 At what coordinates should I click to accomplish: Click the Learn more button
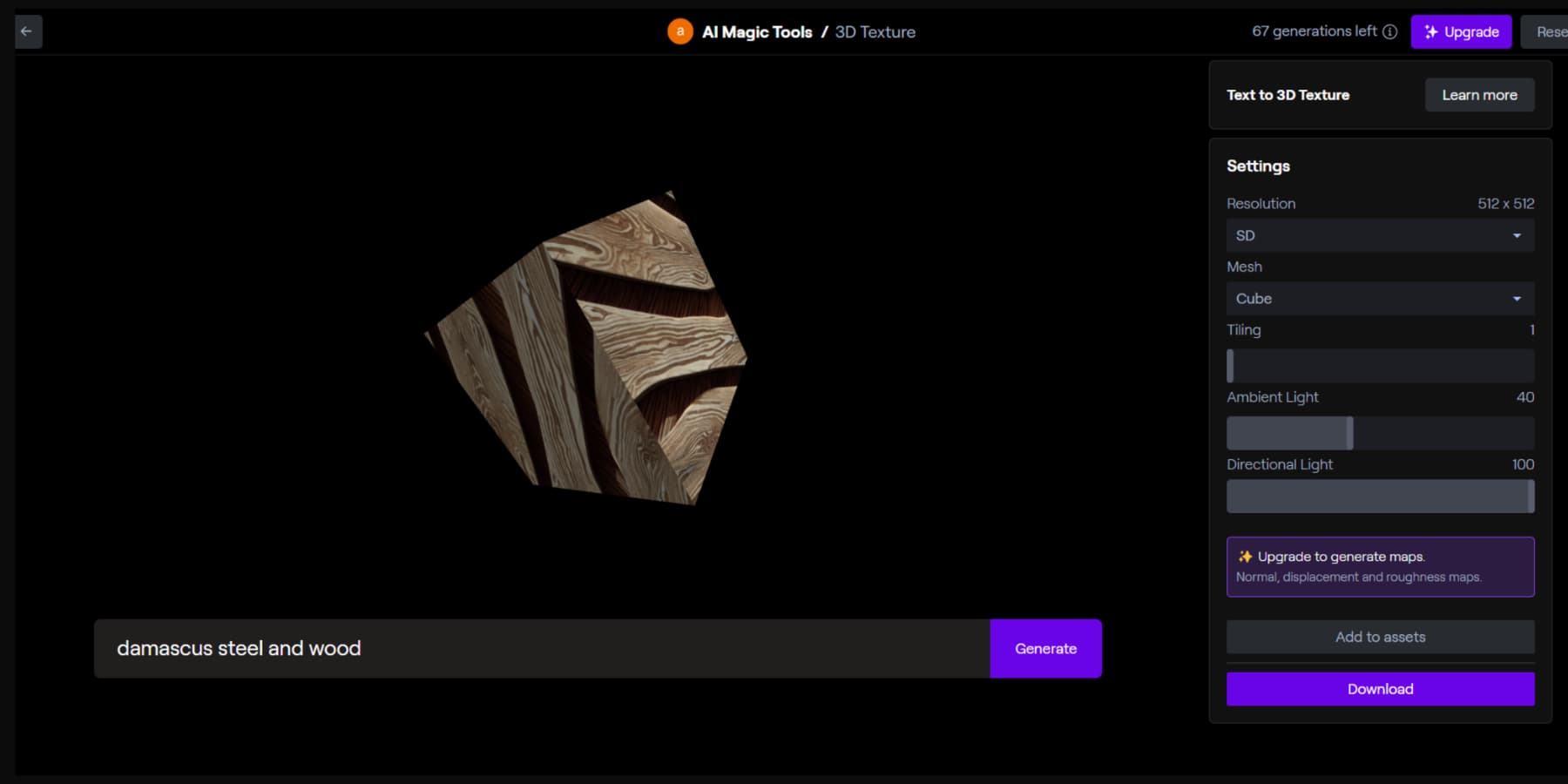point(1479,94)
